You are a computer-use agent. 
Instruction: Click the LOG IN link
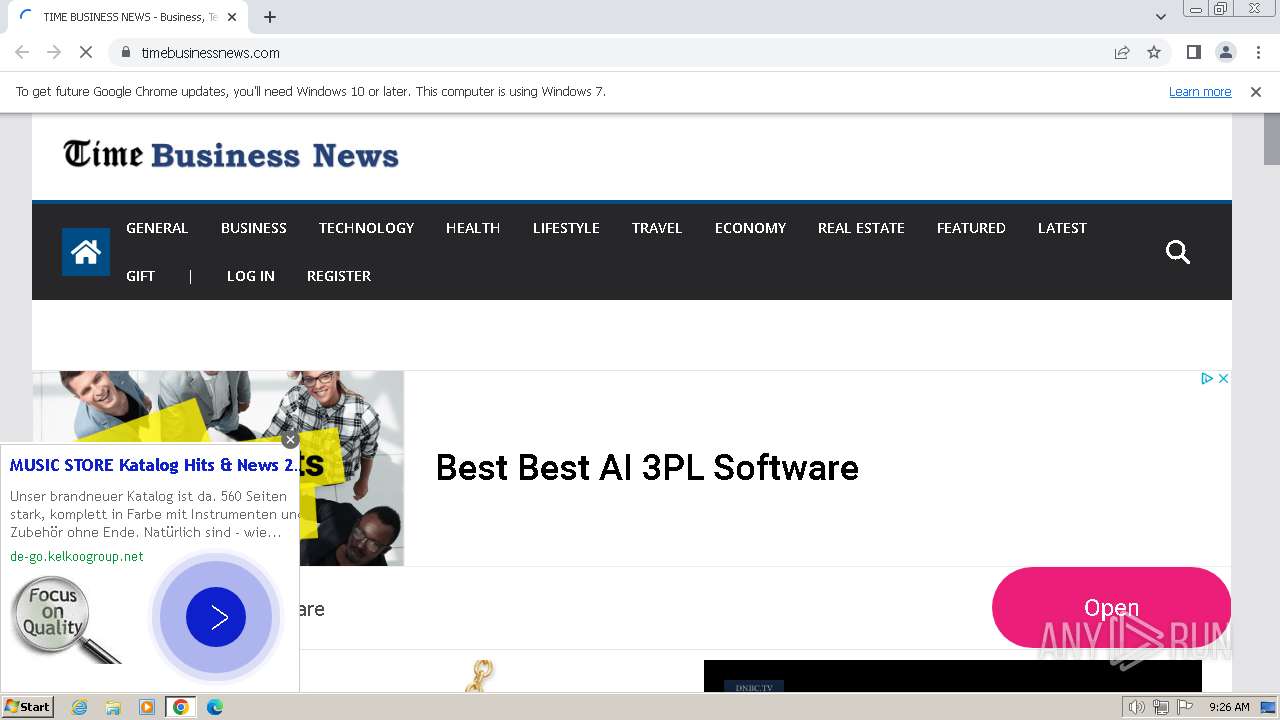coord(251,276)
